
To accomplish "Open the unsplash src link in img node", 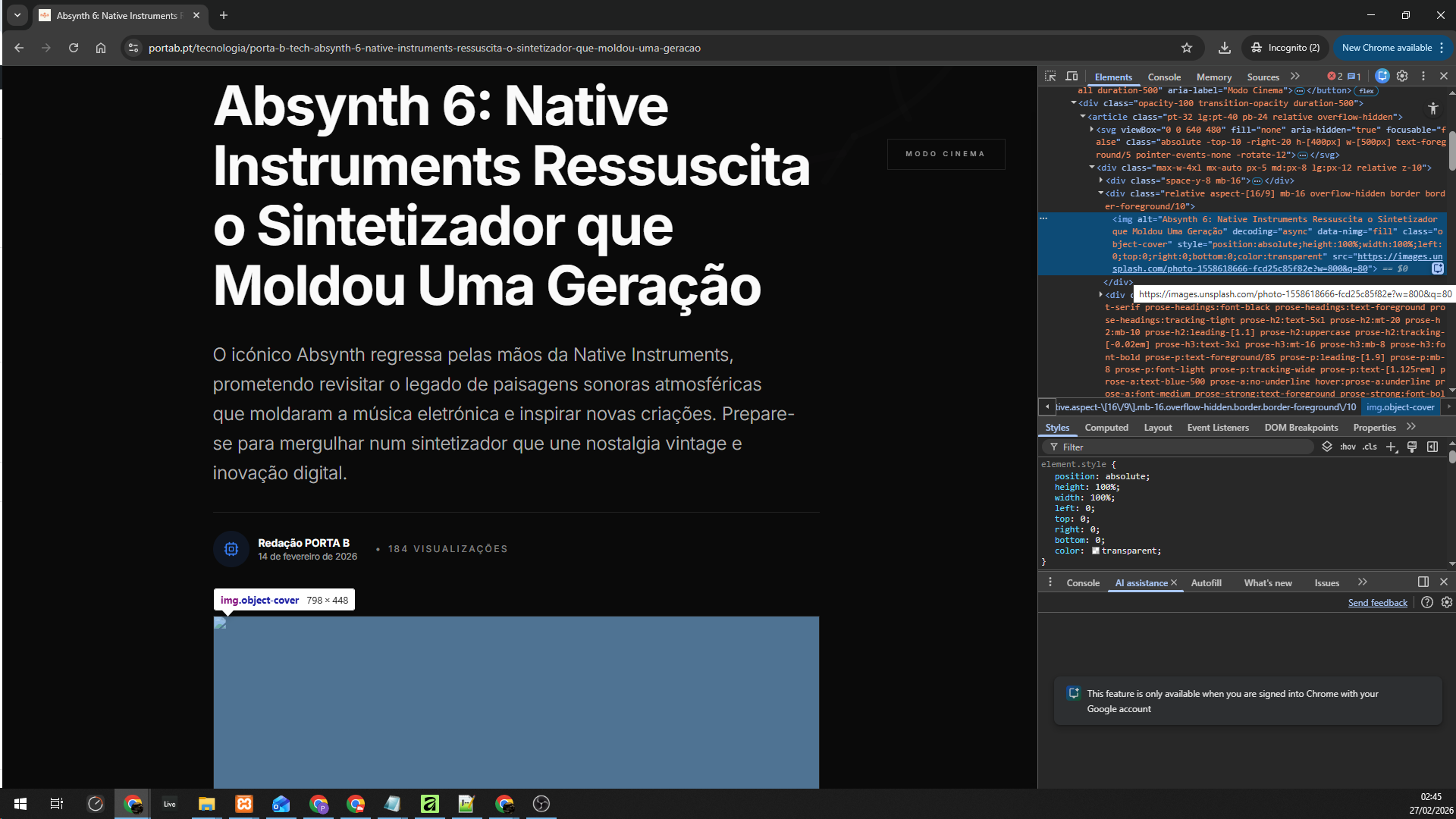I will (1278, 262).
